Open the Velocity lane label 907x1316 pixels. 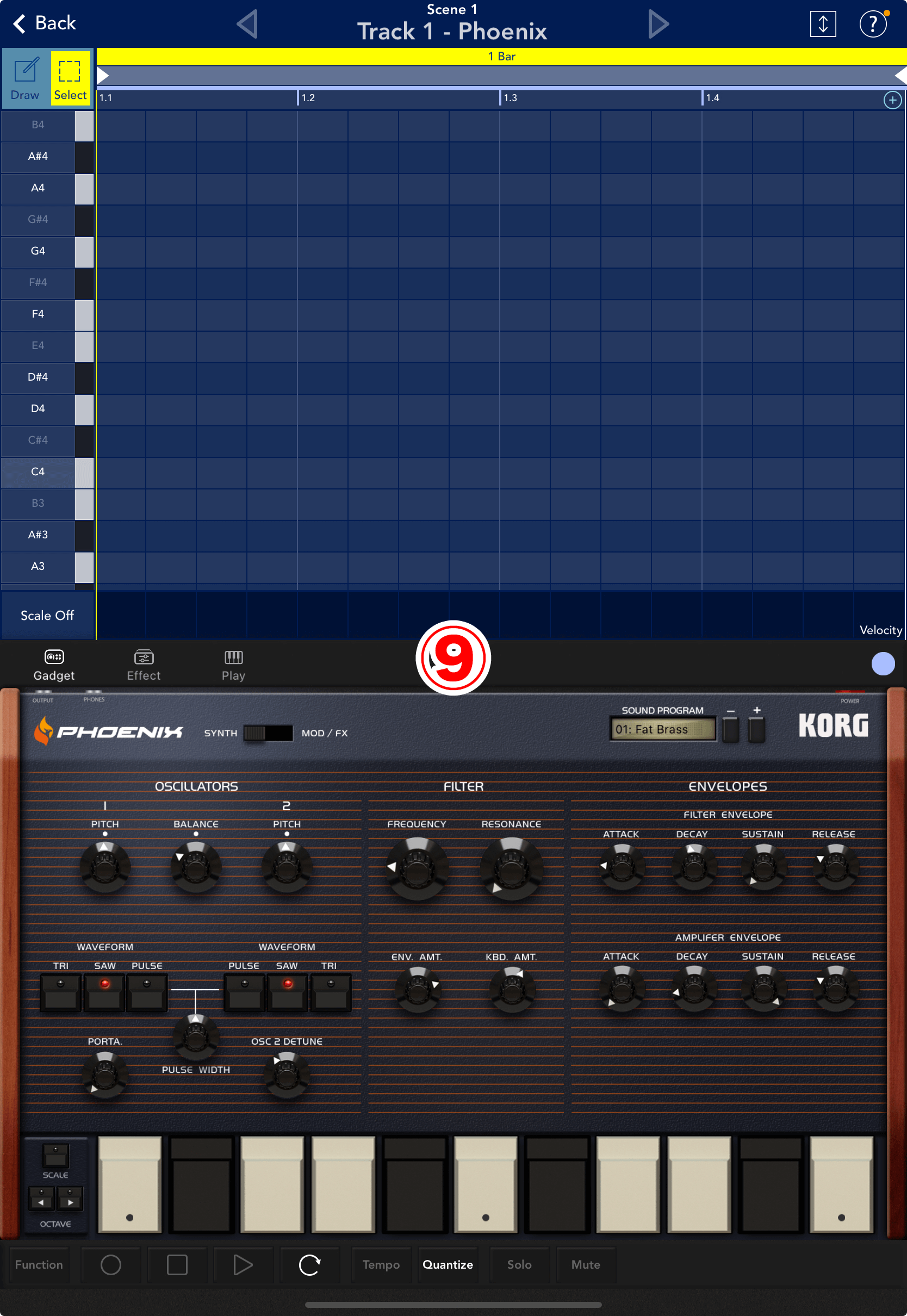click(x=880, y=630)
